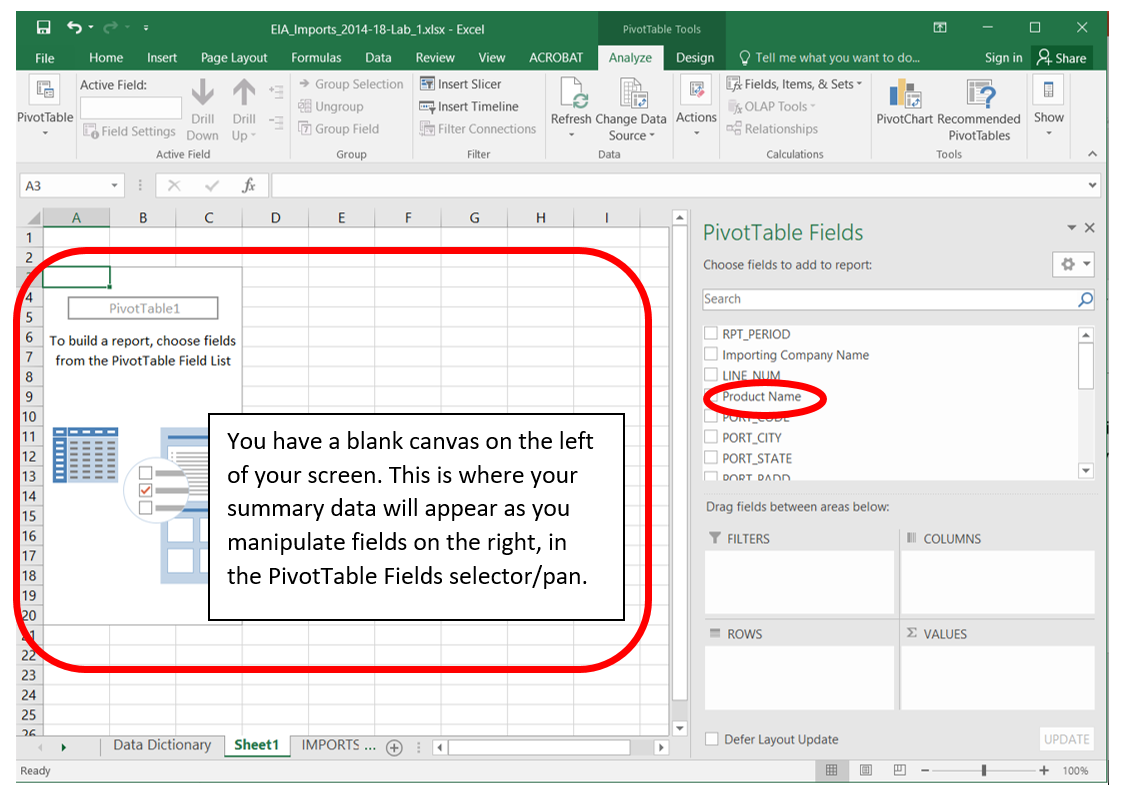Viewport: 1133px width, 799px height.
Task: Open the PivotTable Fields options gear menu
Action: pyautogui.click(x=1073, y=263)
